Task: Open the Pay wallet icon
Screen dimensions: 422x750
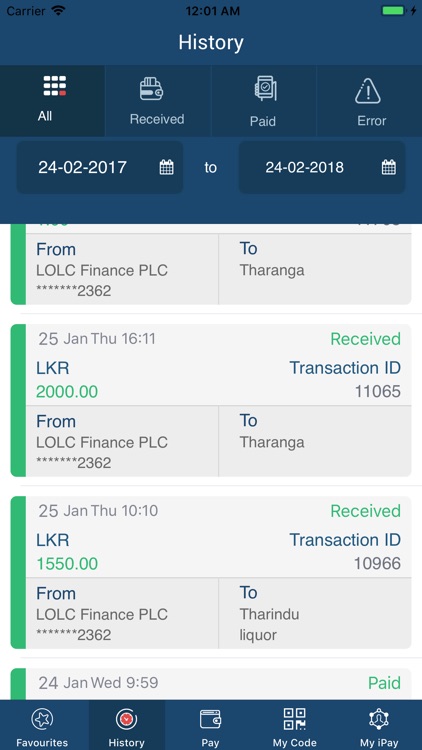Action: coord(211,719)
